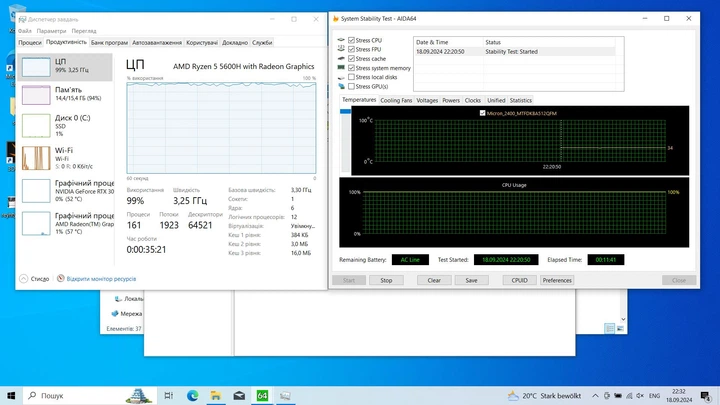
Task: Open the notification center icon
Action: click(x=706, y=395)
